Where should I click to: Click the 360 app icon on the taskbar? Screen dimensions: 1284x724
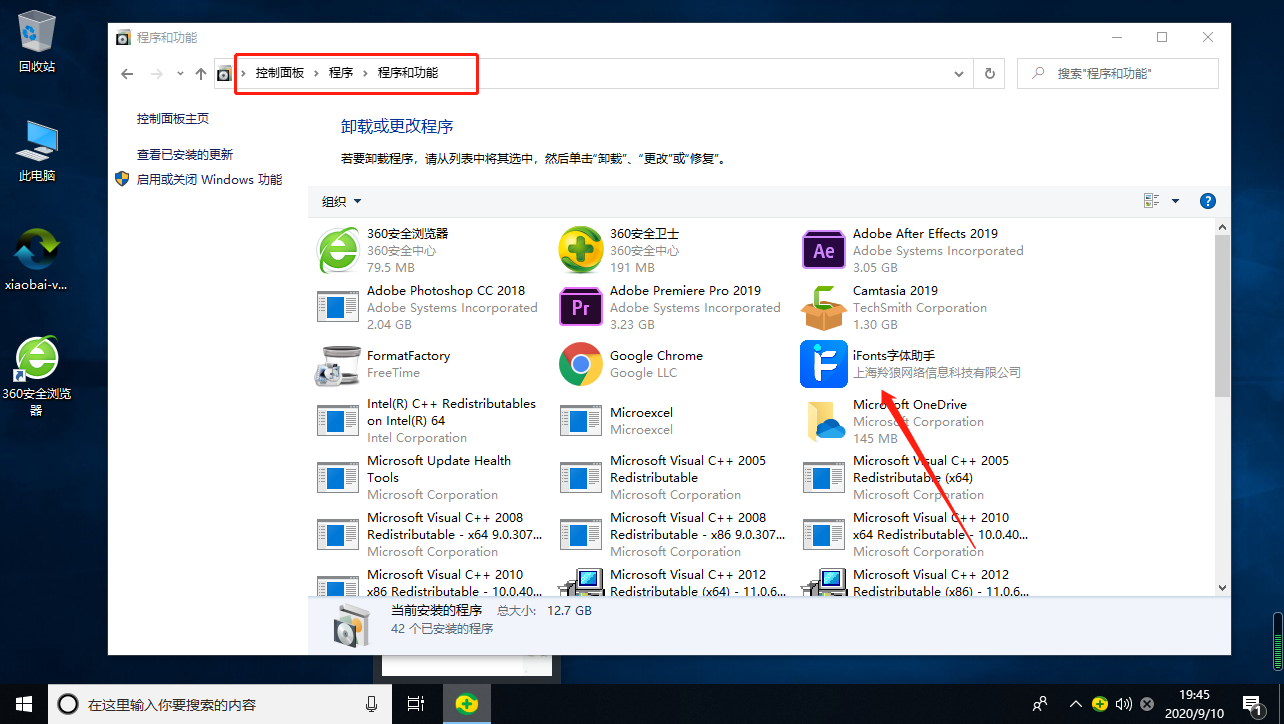(x=466, y=704)
